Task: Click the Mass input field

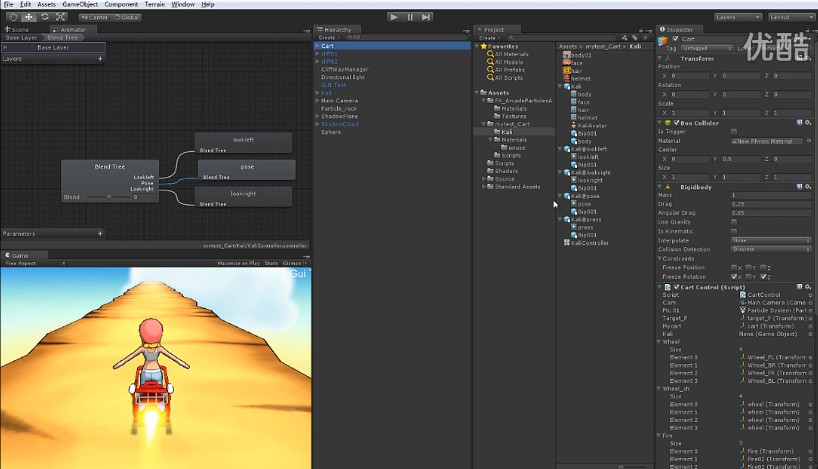Action: [771, 195]
